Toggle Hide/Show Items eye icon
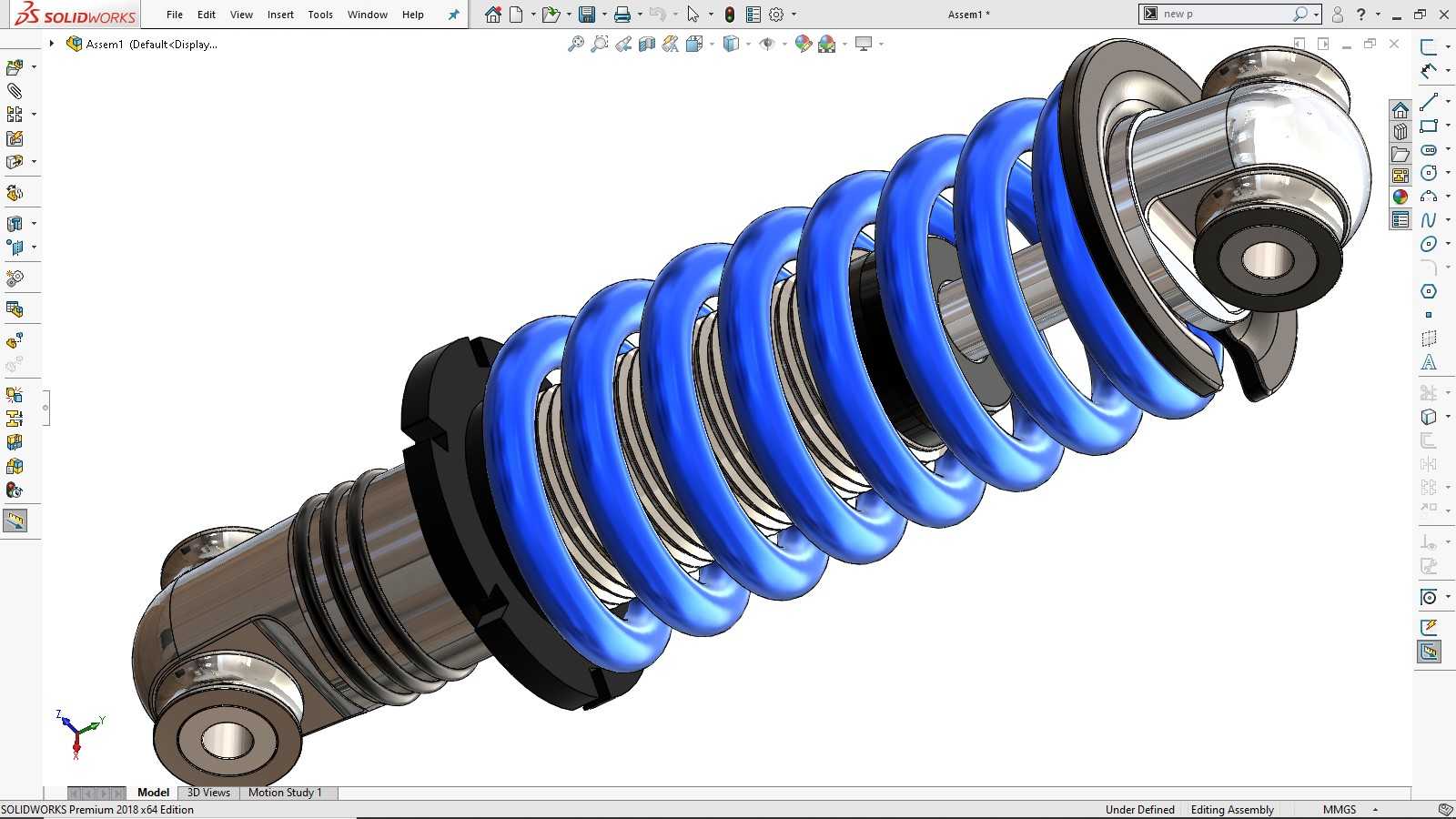Screen dimensions: 1456x819 coord(767,44)
